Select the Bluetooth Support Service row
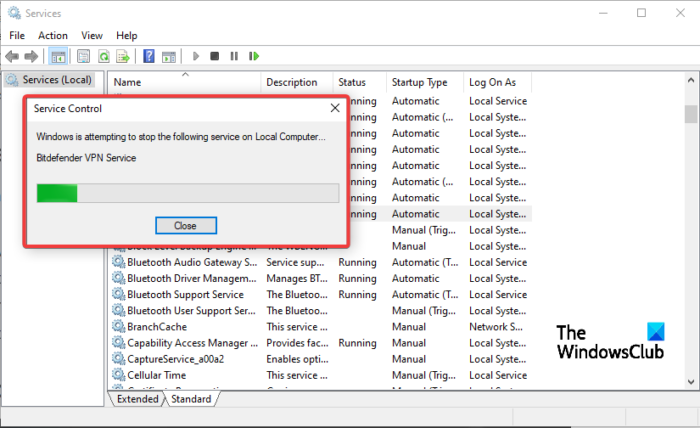Screen dimensions: 700x428 pos(185,295)
